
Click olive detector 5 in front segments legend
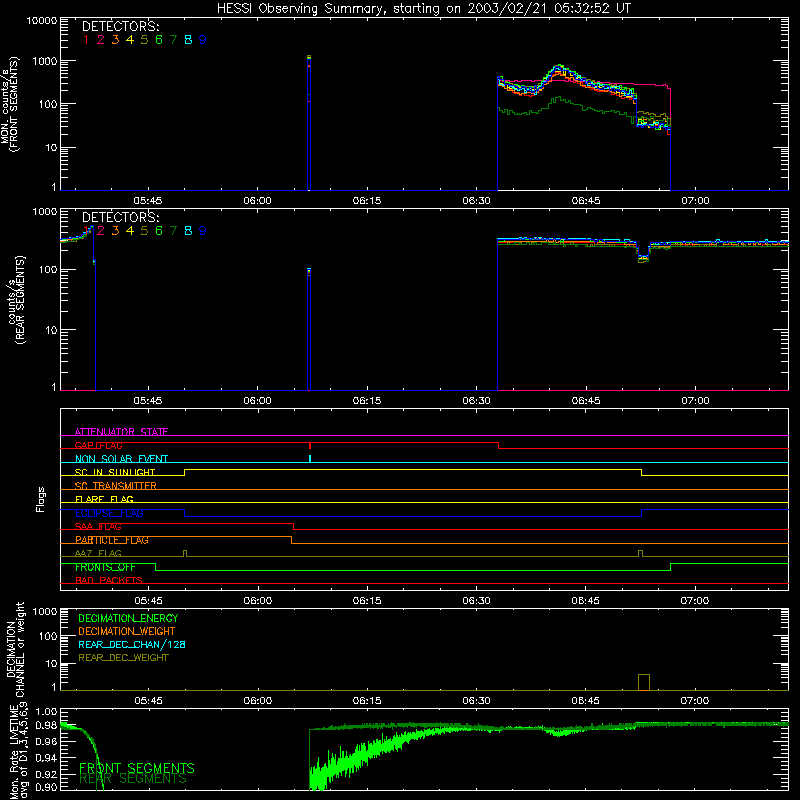(144, 40)
